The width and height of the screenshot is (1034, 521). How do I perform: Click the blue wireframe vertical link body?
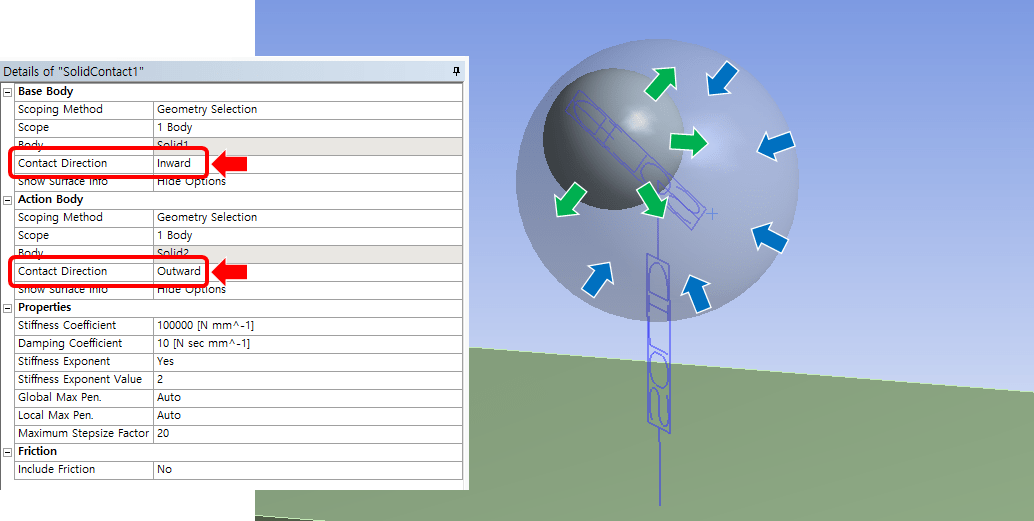659,343
